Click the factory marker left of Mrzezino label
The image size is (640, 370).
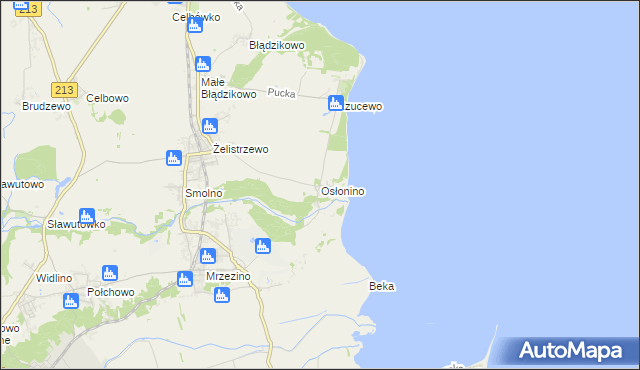click(x=185, y=279)
